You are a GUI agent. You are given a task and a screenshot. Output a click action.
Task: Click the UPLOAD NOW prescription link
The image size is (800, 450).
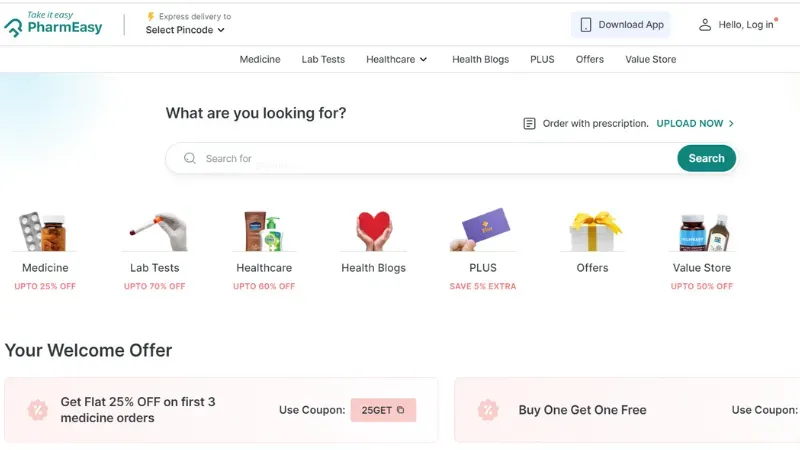click(689, 123)
